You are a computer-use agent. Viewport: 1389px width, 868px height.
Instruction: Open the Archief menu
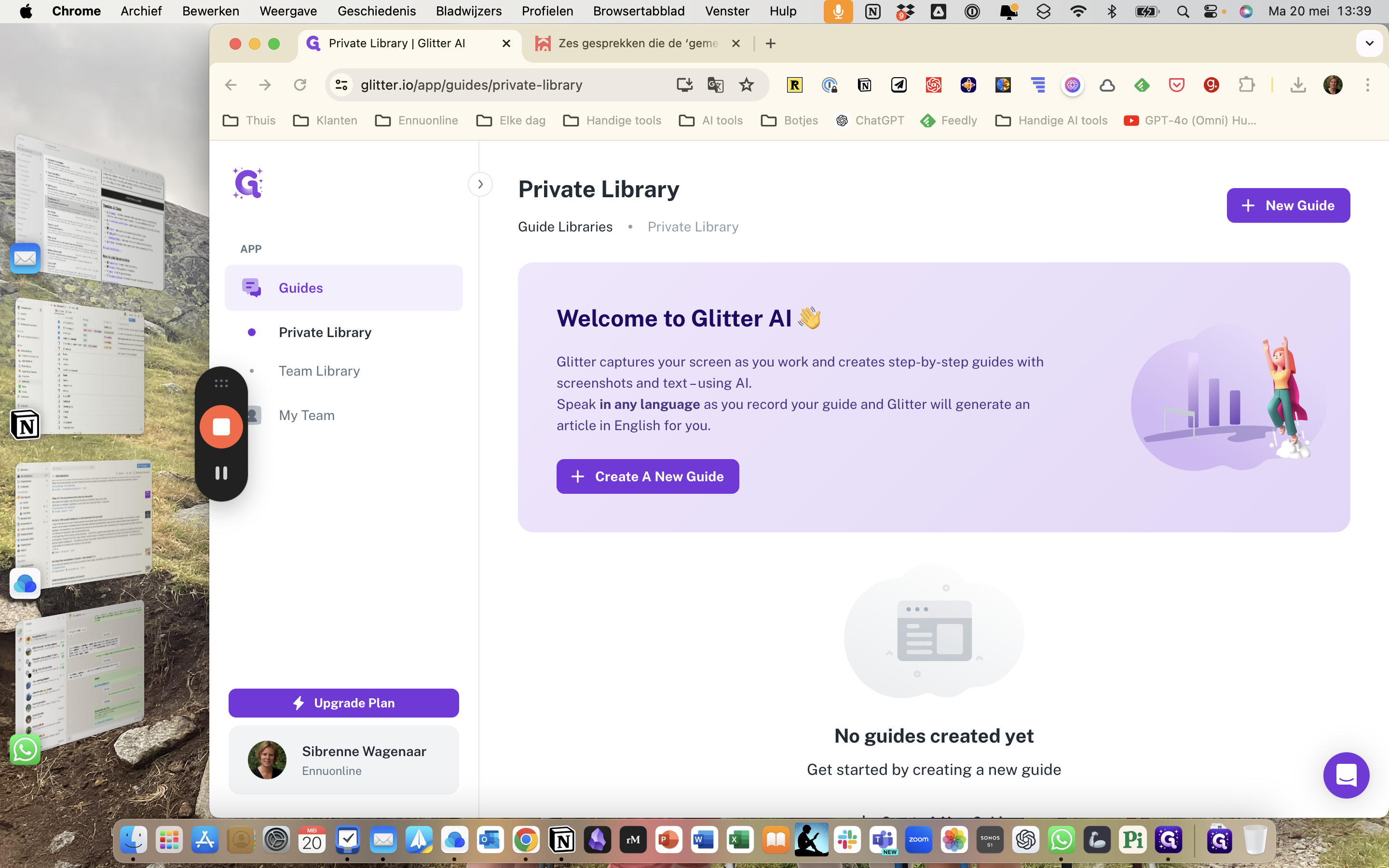coord(141,11)
